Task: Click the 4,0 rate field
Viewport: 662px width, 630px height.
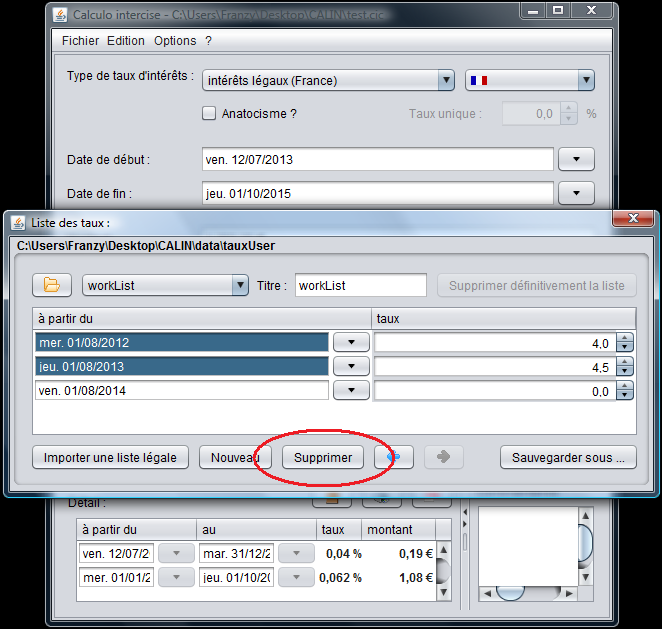Action: [495, 342]
